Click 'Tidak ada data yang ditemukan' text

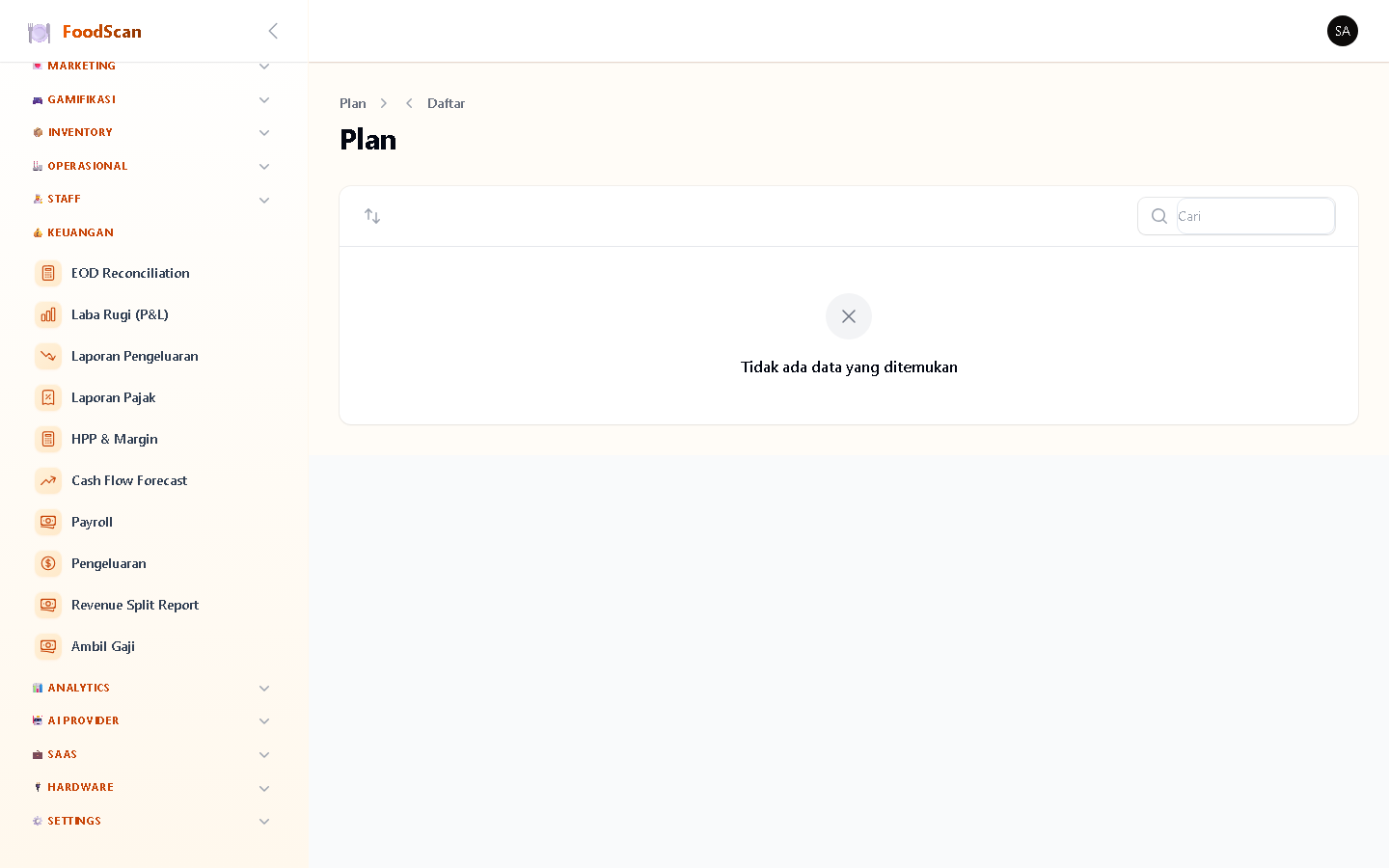pos(849,366)
